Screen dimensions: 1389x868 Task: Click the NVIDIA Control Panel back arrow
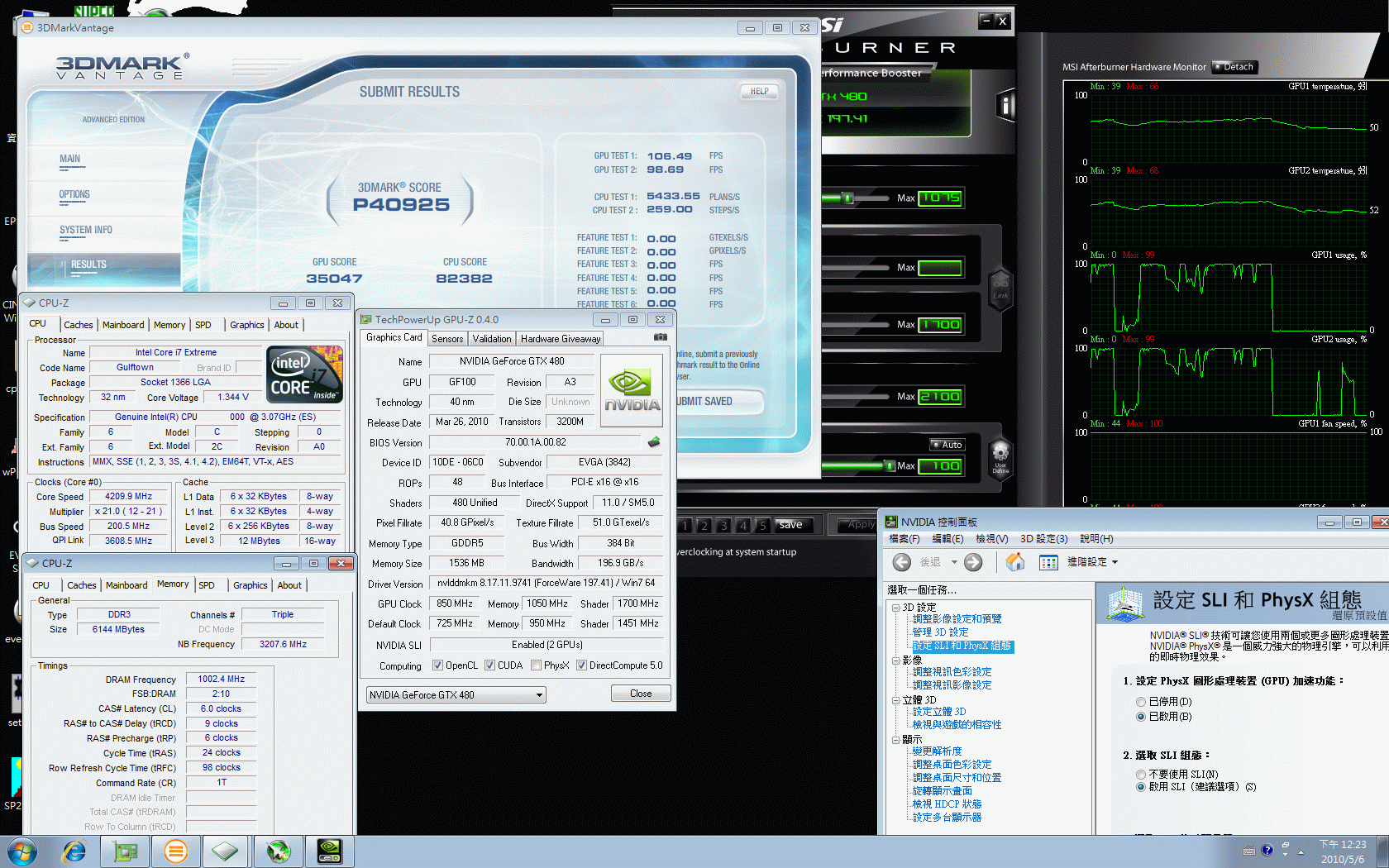(x=902, y=562)
